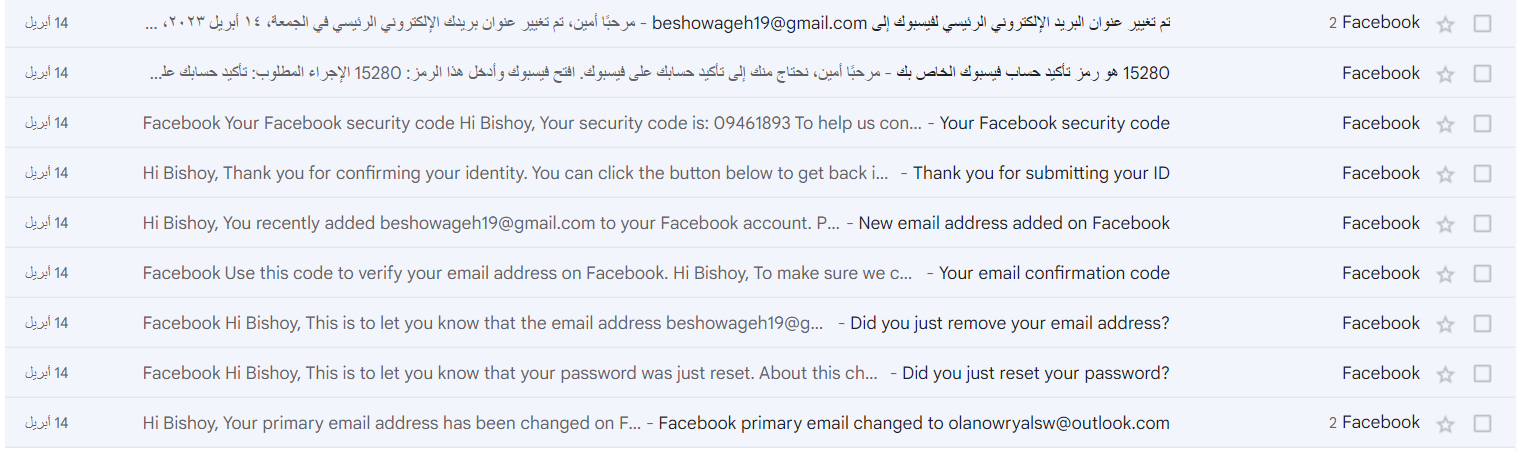Check the box for 'Did you just reset your password?'

(1482, 373)
